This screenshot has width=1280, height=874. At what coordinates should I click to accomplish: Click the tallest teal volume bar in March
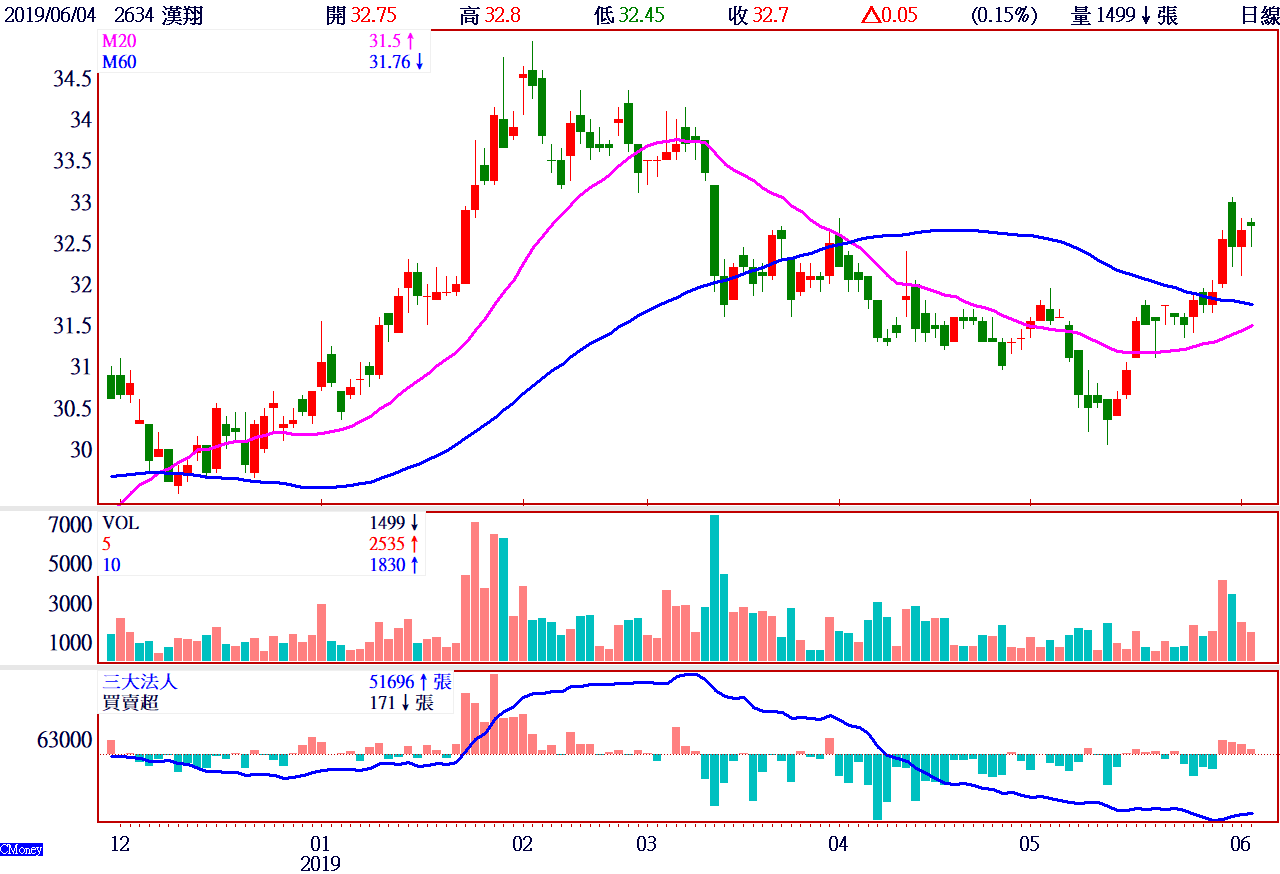pyautogui.click(x=714, y=588)
